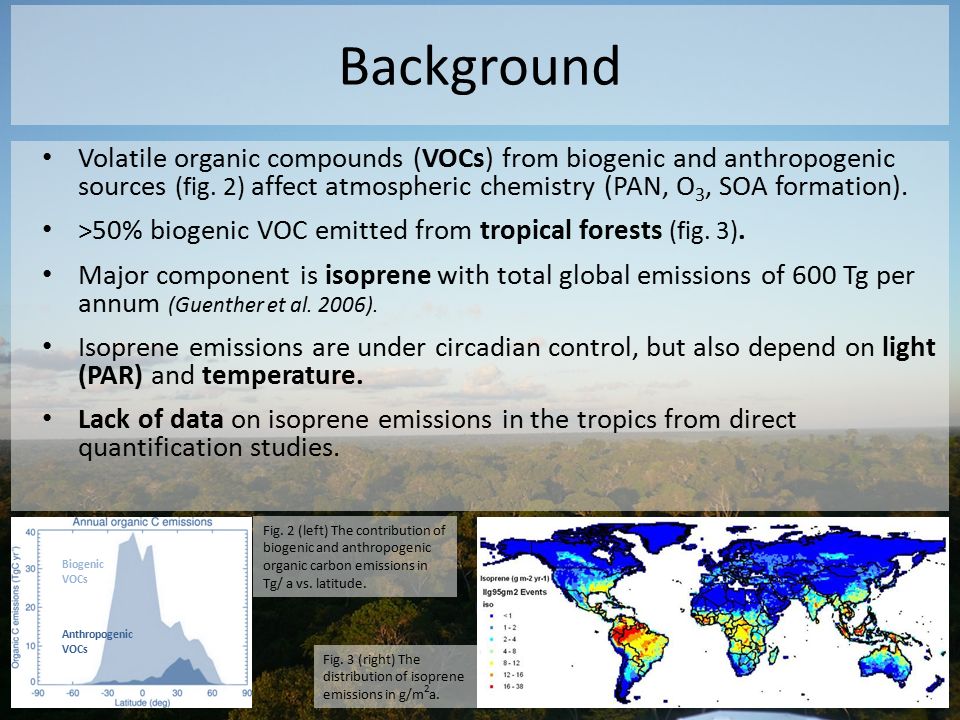
Task: Click the '12 - 16' legend entry
Action: [x=506, y=675]
